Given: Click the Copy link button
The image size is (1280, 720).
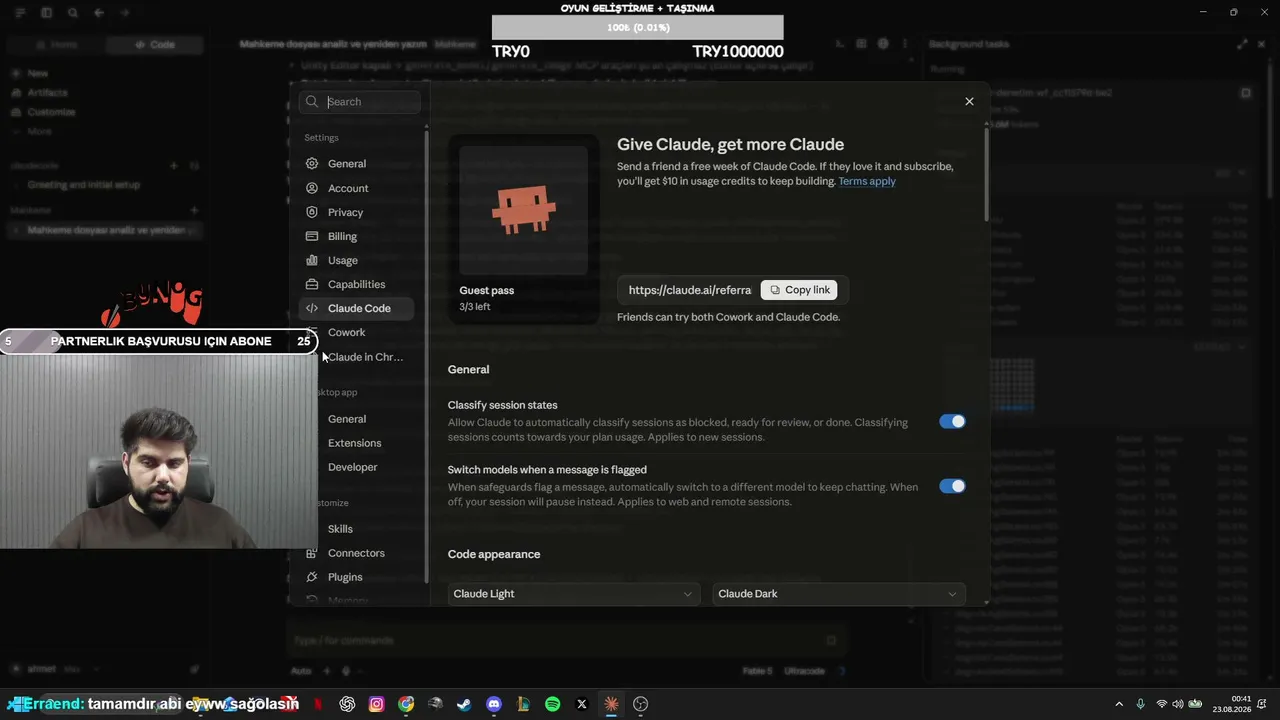Looking at the screenshot, I should 799,290.
